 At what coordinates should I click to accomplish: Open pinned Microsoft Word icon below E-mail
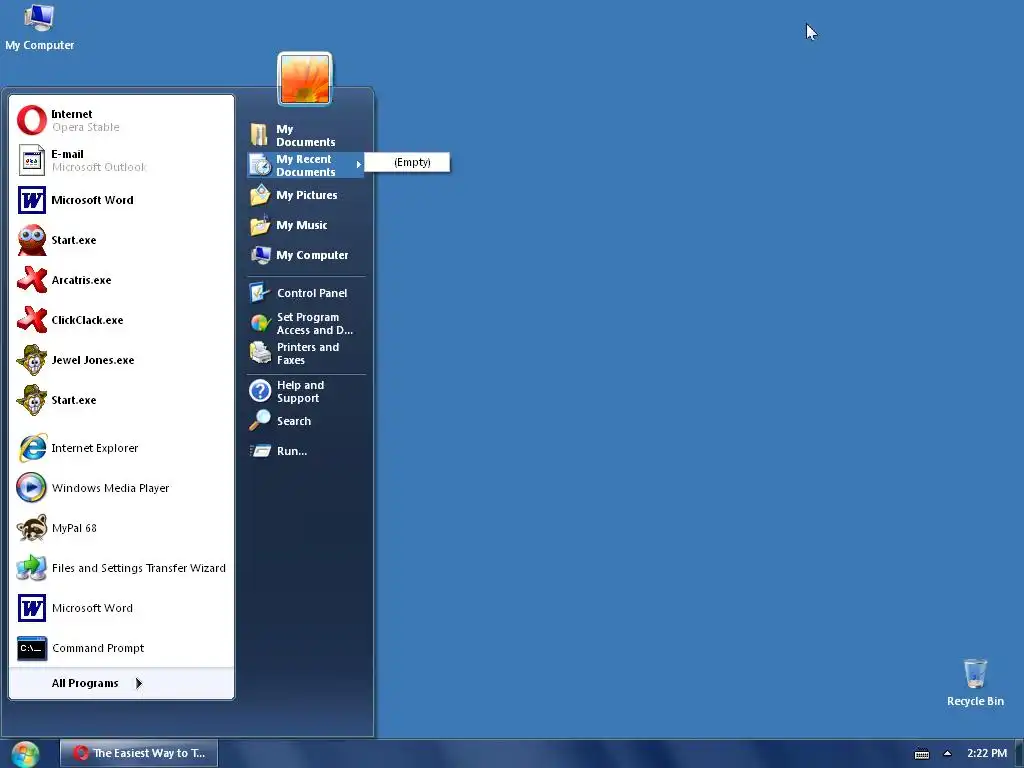(31, 200)
